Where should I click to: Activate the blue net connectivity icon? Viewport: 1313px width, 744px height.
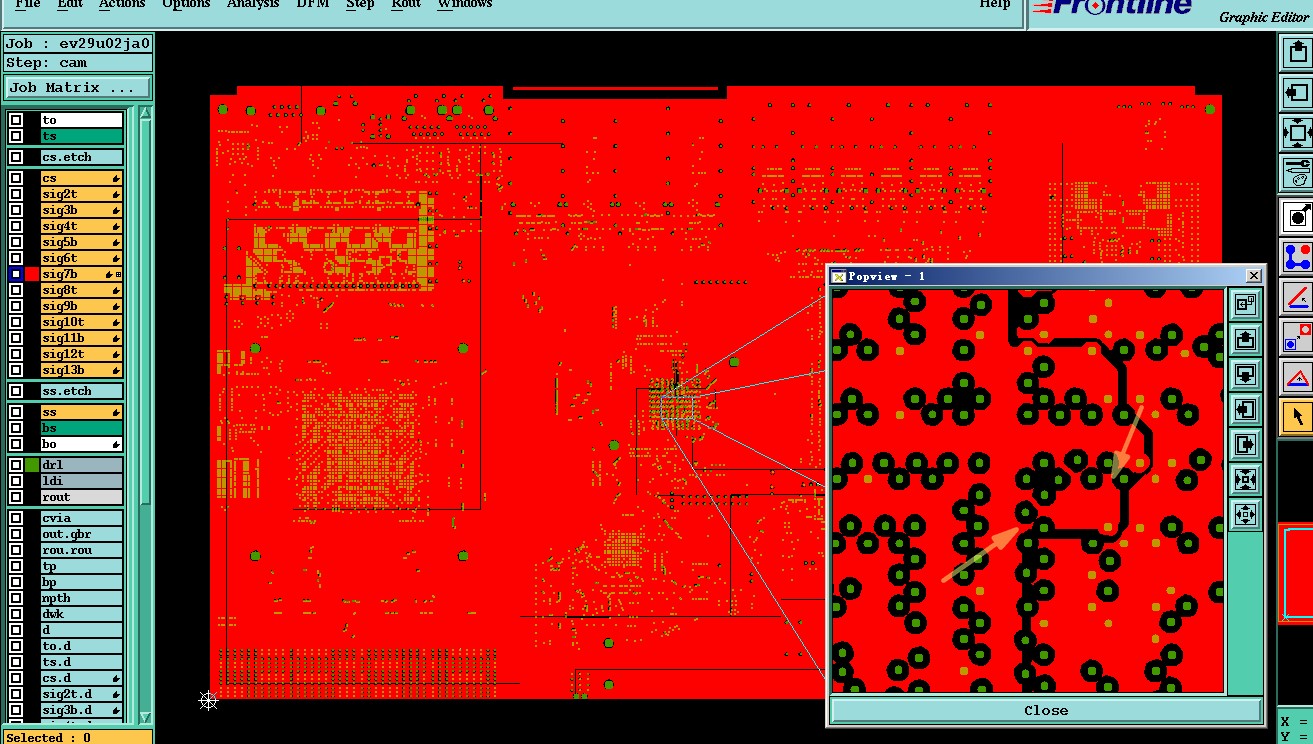point(1297,256)
